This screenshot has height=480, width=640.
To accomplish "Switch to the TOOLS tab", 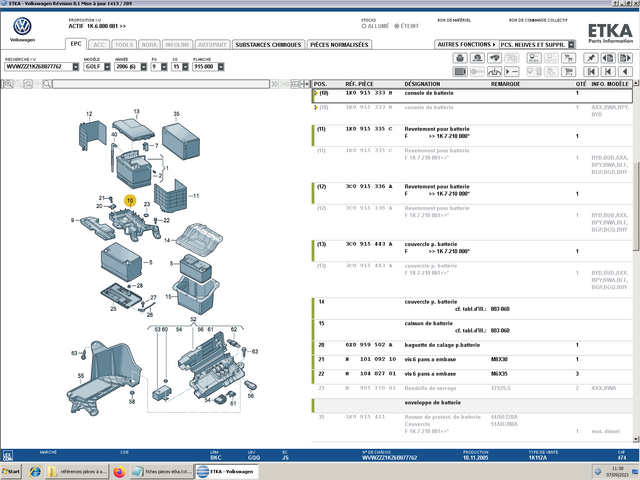I will [x=124, y=44].
